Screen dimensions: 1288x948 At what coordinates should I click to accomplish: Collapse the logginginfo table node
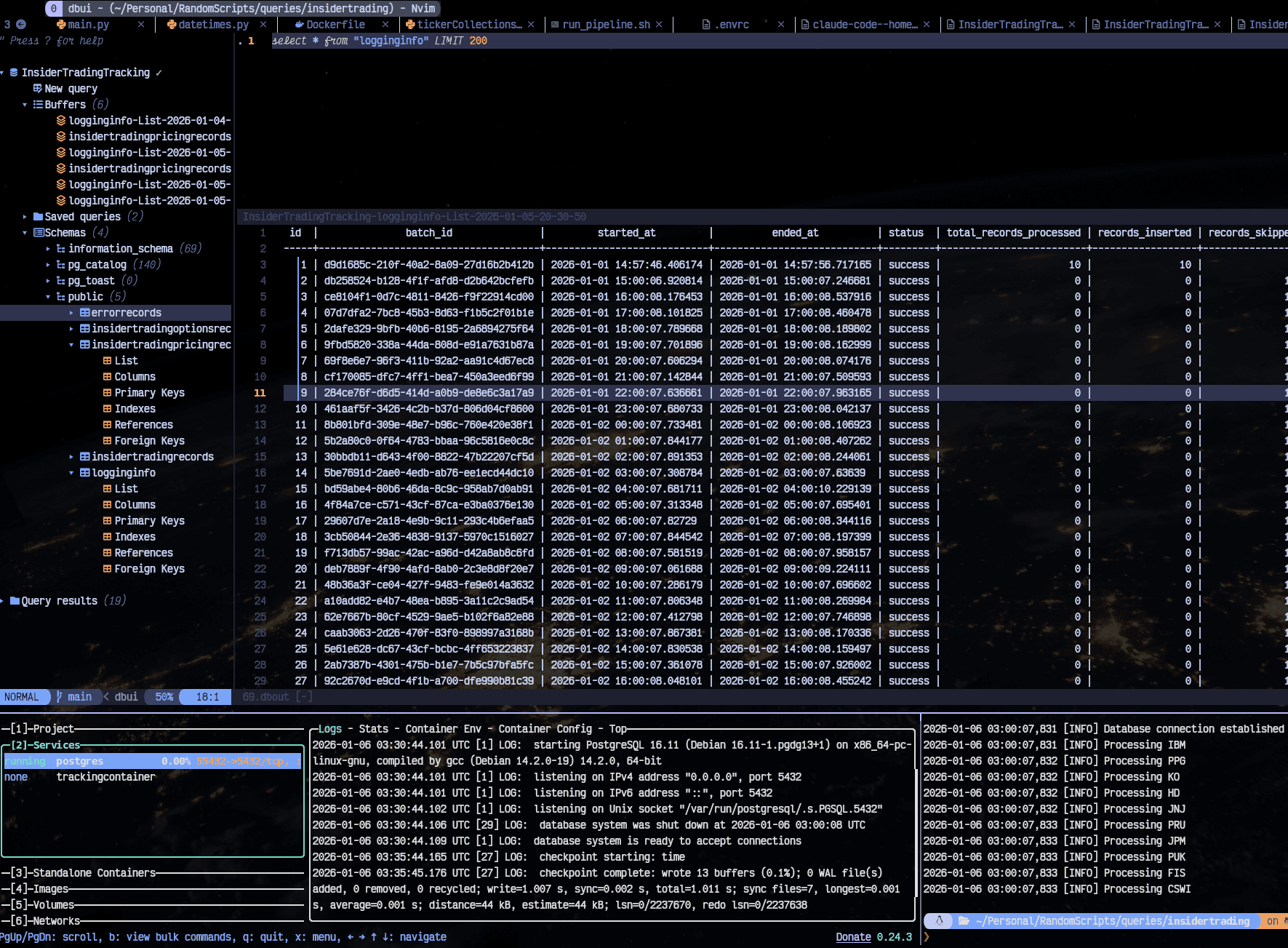[x=71, y=473]
